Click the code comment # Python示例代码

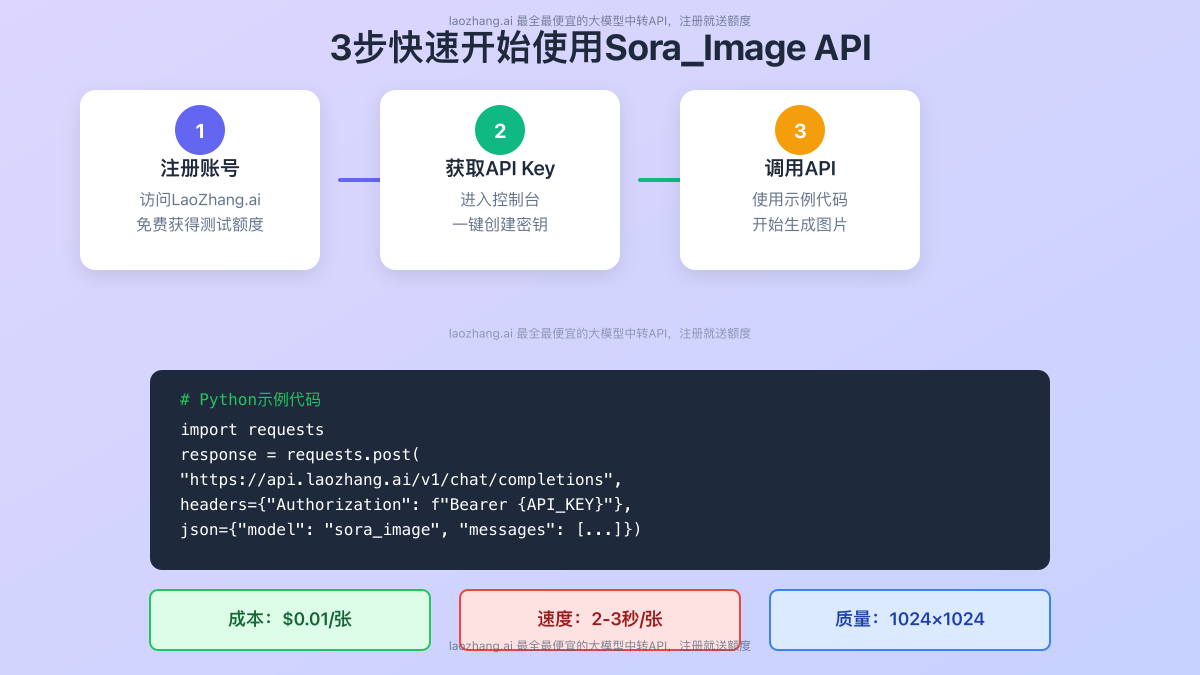coord(250,399)
